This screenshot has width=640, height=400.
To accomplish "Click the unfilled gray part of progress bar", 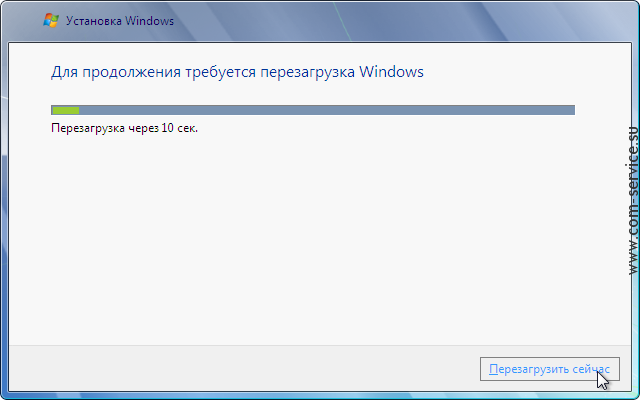I will pos(327,110).
